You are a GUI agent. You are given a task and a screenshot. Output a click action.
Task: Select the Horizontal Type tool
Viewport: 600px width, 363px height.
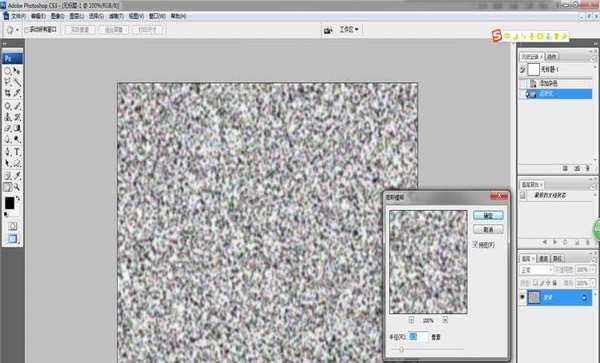pos(17,152)
